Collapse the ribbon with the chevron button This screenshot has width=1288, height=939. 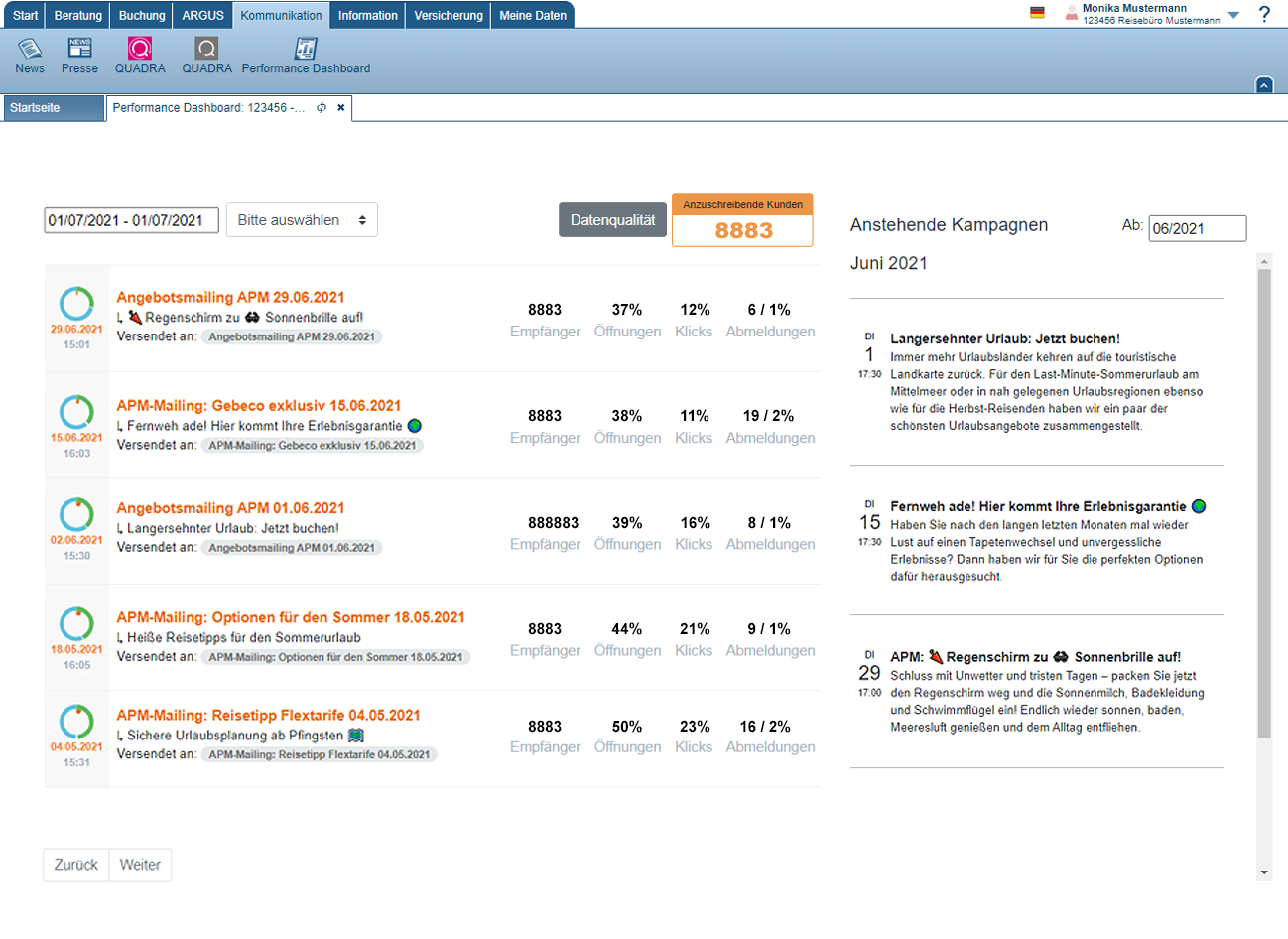(x=1264, y=85)
